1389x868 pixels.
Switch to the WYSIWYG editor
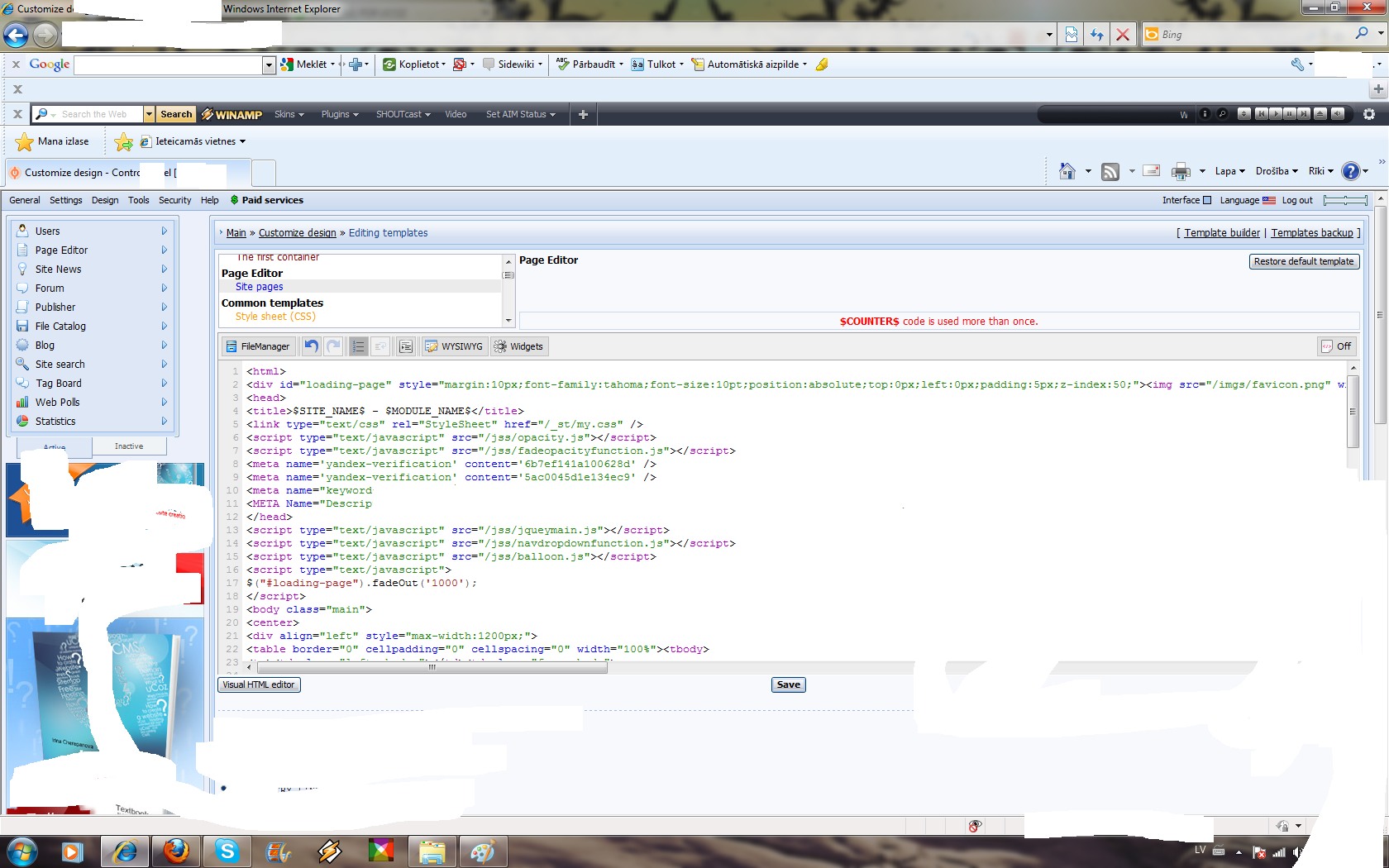(x=454, y=346)
